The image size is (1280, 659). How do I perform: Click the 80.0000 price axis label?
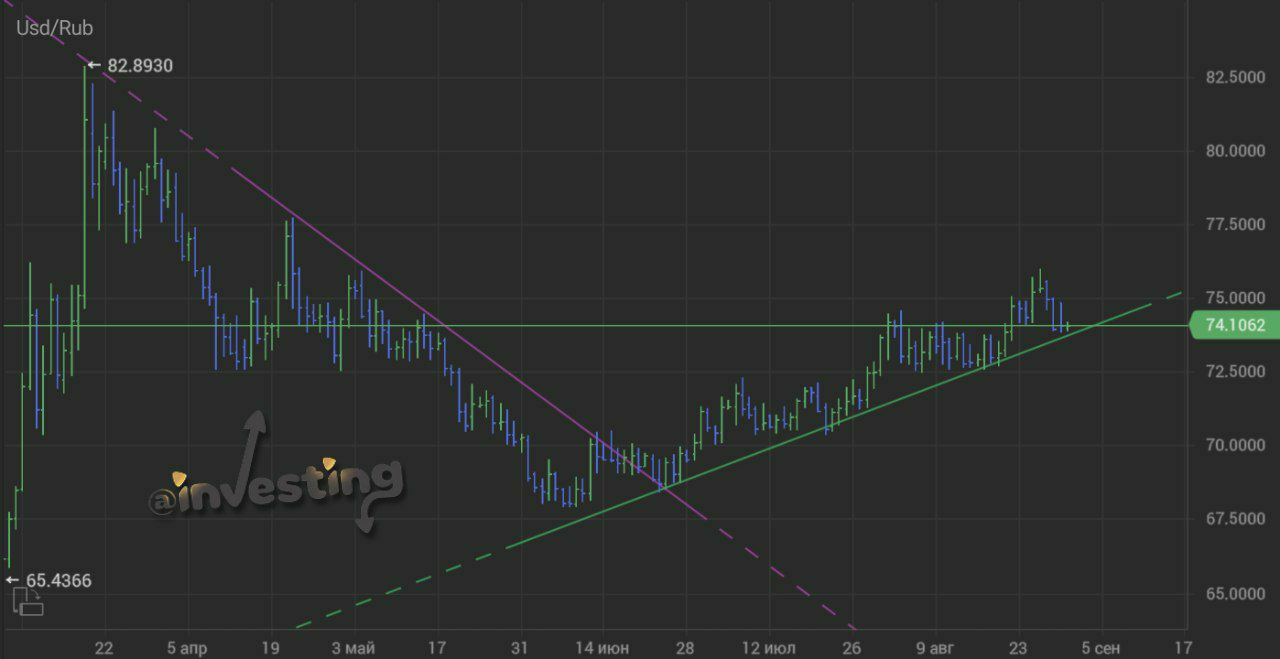coord(1236,151)
